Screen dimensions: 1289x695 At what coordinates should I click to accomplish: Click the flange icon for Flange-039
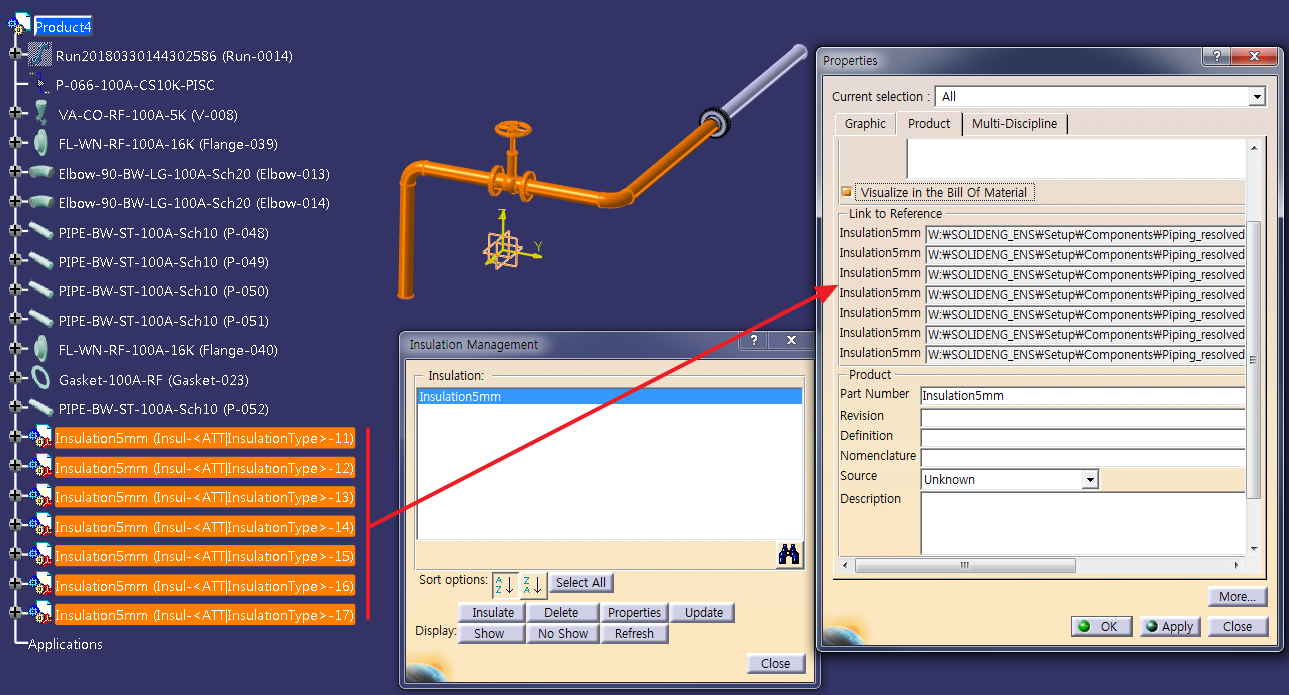coord(41,143)
